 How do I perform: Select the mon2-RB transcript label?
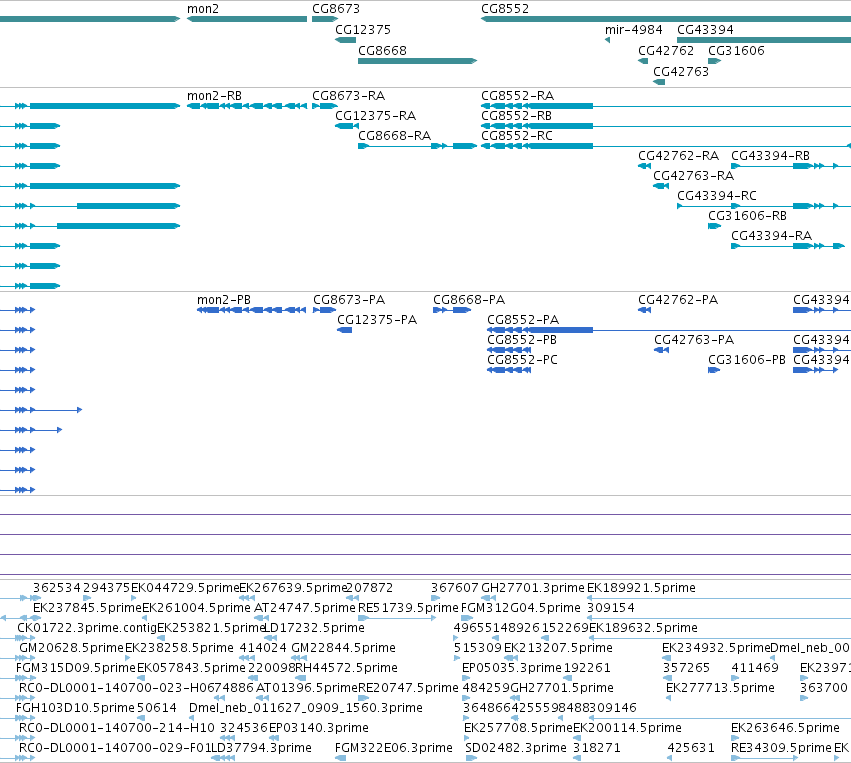(214, 96)
